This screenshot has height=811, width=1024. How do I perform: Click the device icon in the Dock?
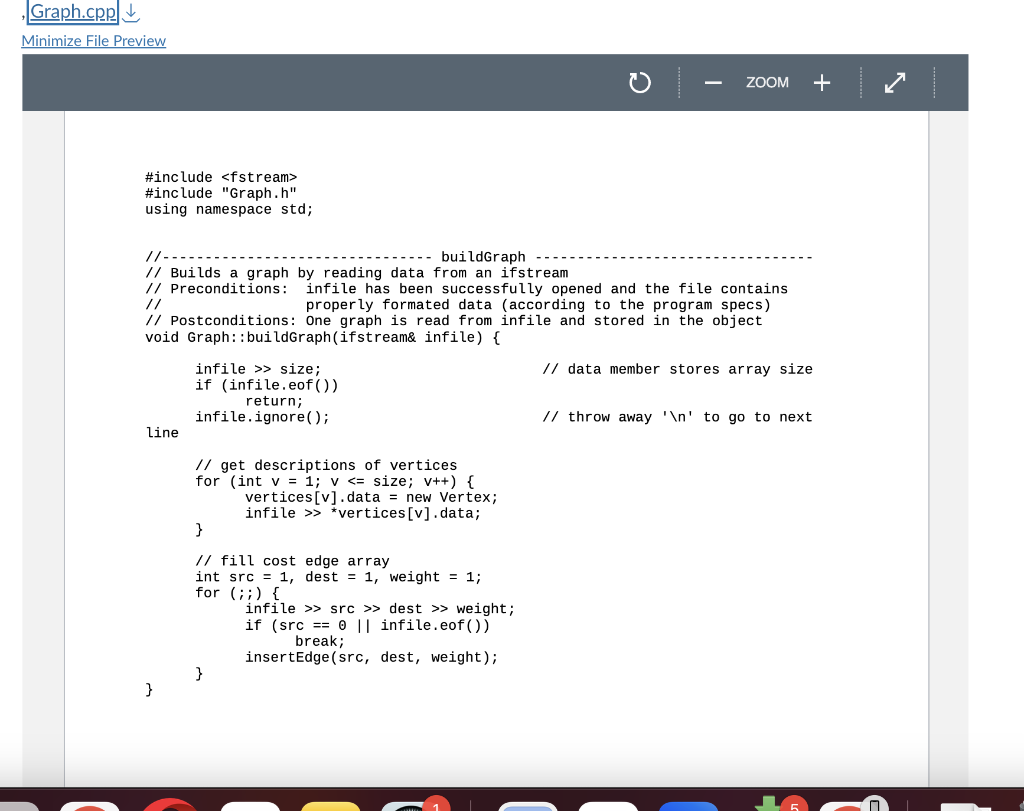coord(872,805)
